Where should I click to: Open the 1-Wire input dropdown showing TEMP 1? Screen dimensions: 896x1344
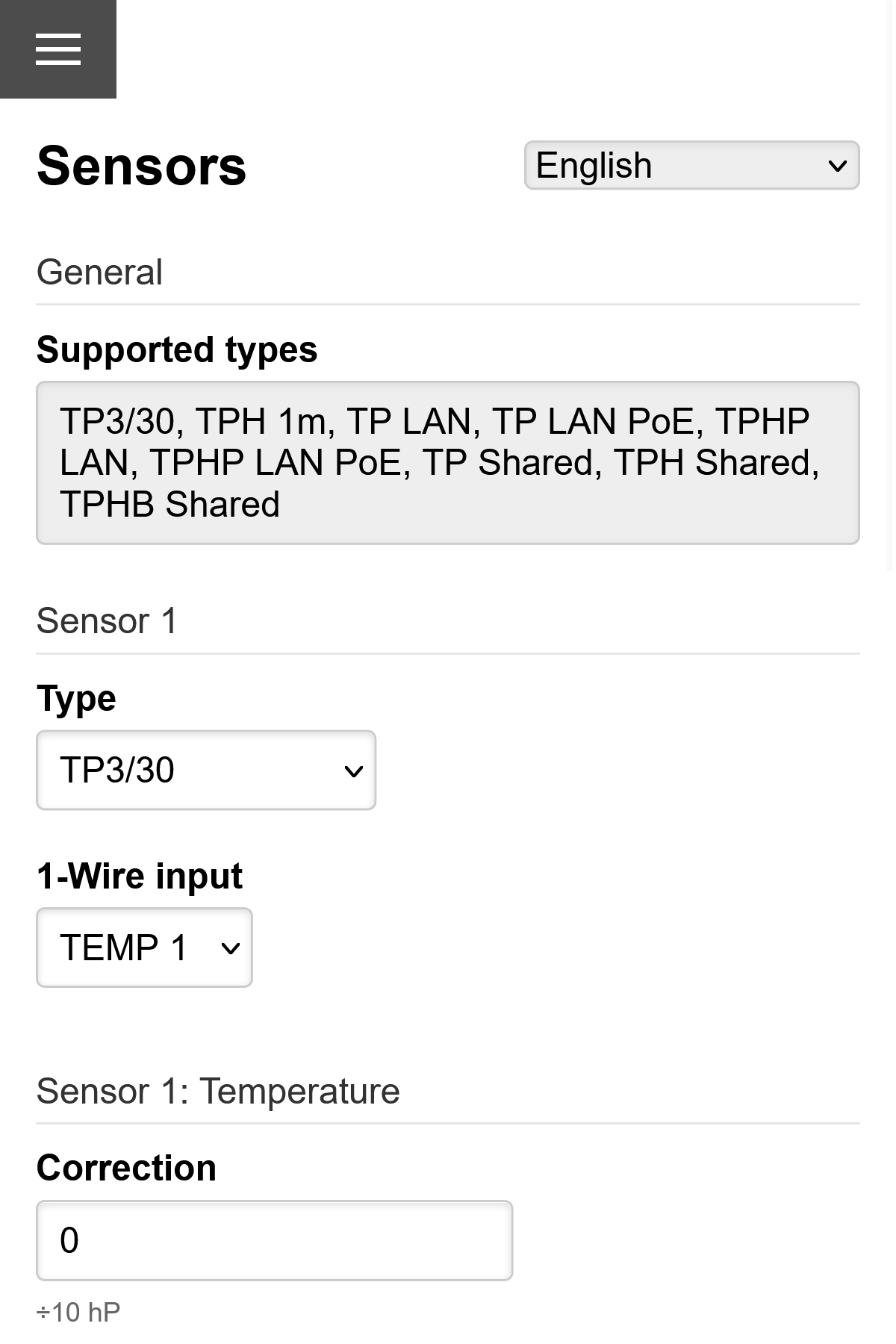144,948
